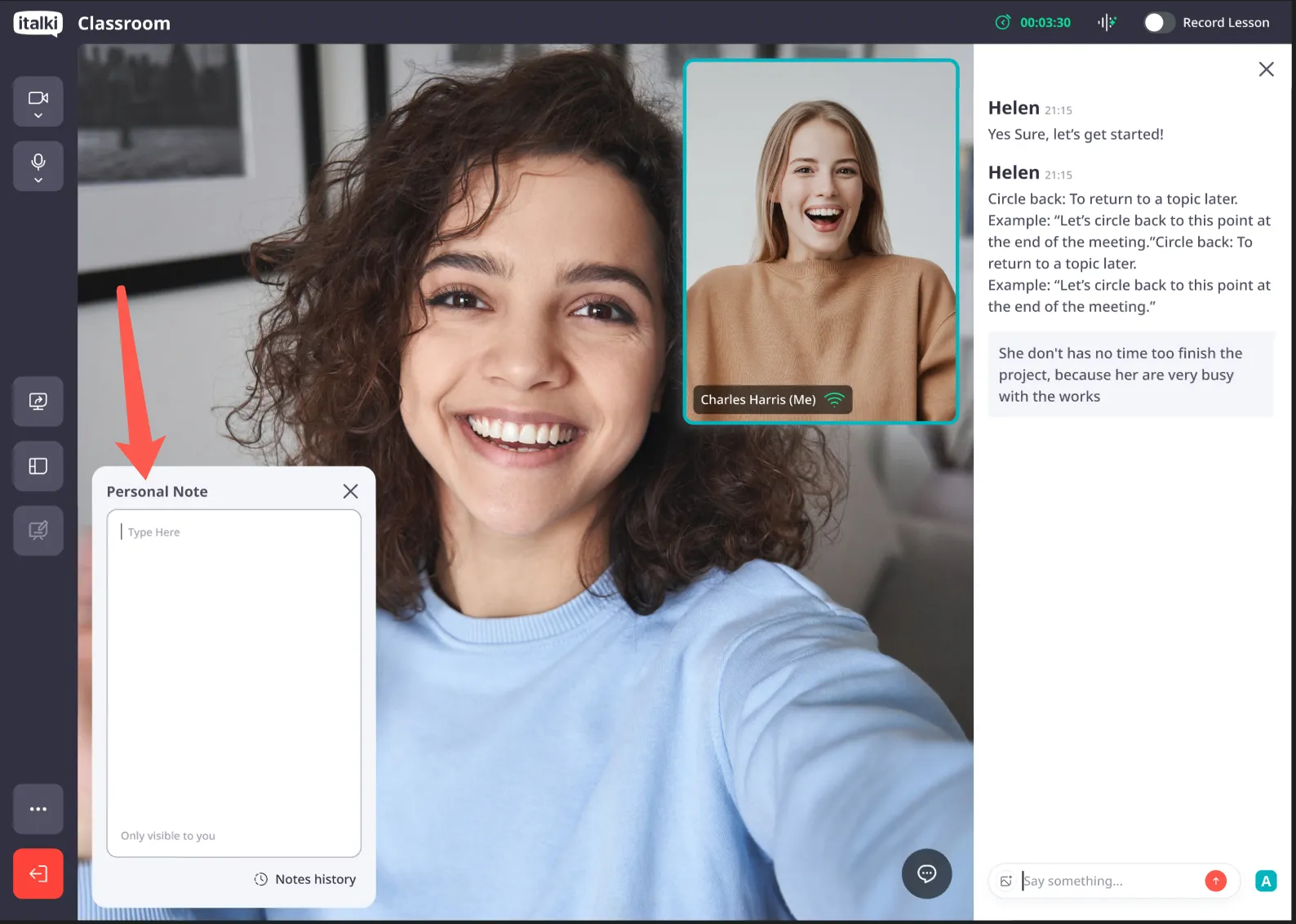Click the teal A translate button
This screenshot has height=924, width=1296.
click(x=1266, y=881)
